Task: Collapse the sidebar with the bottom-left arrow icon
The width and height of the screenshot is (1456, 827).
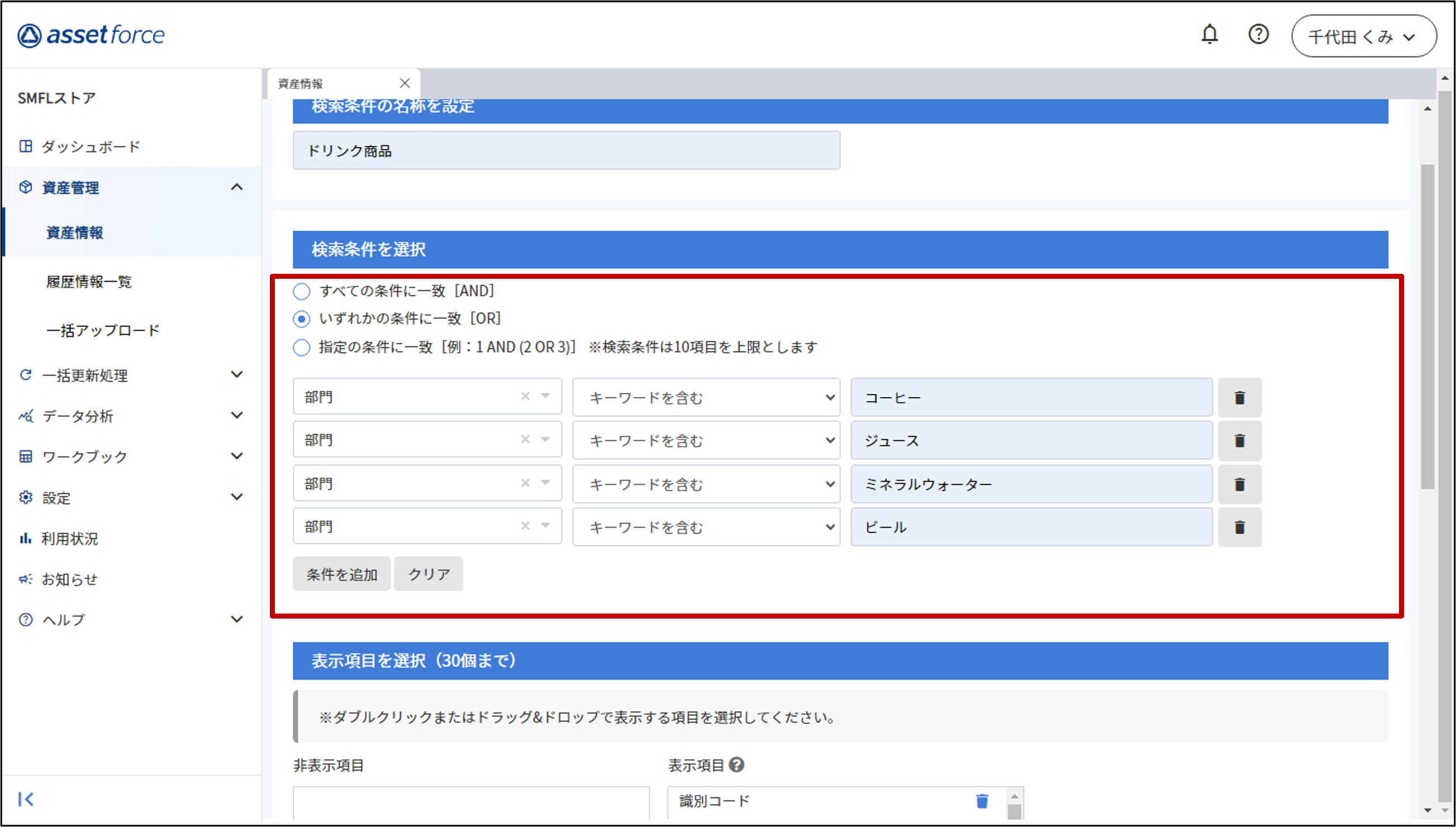Action: (x=26, y=799)
